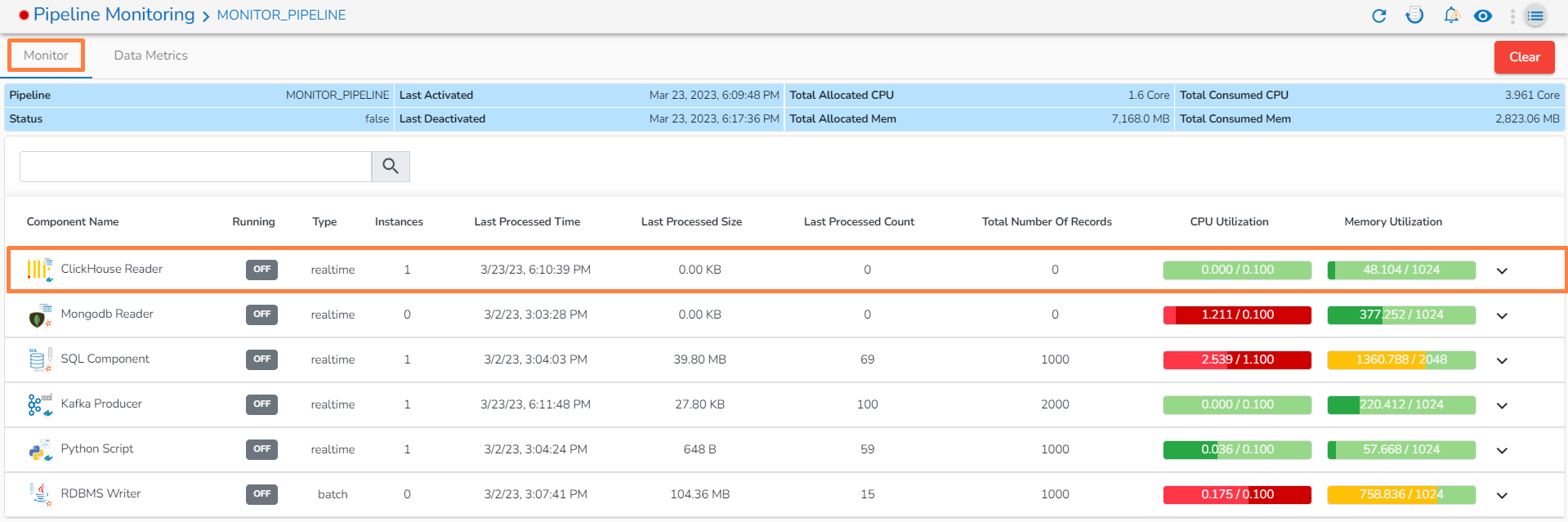This screenshot has height=522, width=1568.
Task: Click the Python Script component icon
Action: point(39,449)
